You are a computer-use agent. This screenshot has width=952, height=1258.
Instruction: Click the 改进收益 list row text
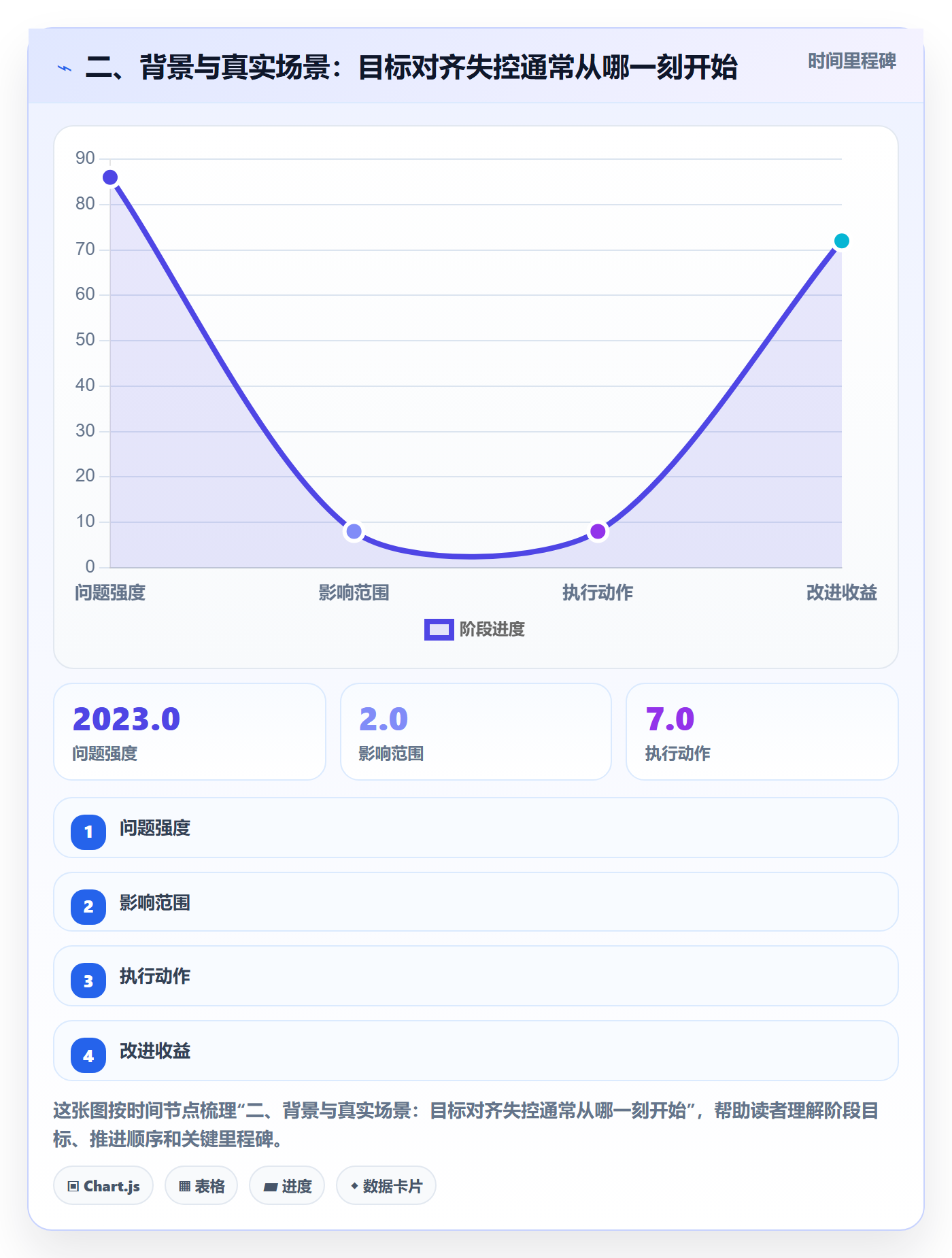click(155, 1051)
